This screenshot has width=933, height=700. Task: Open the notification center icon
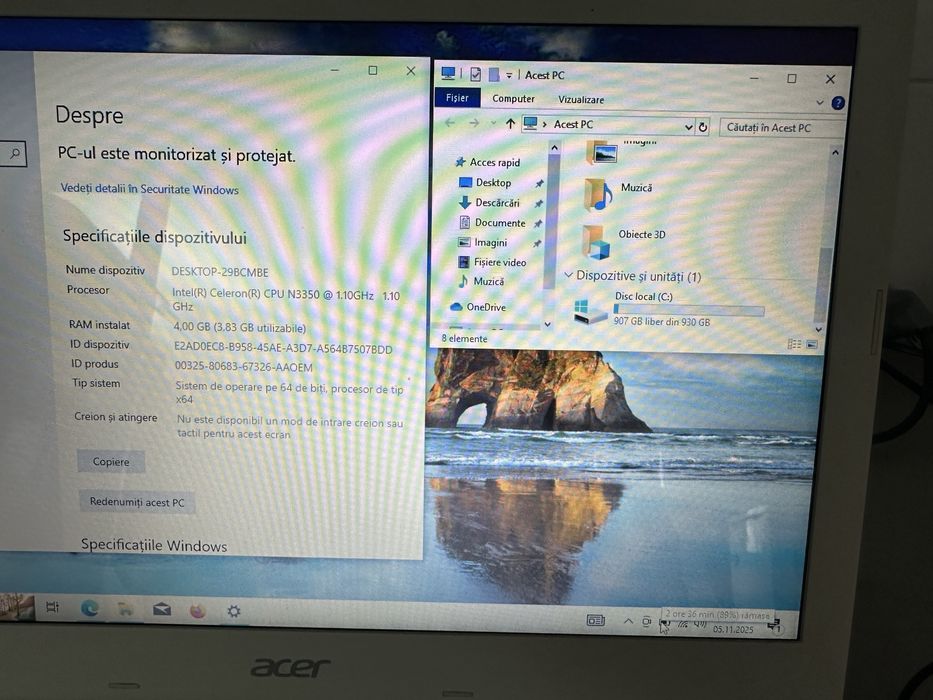pos(774,626)
